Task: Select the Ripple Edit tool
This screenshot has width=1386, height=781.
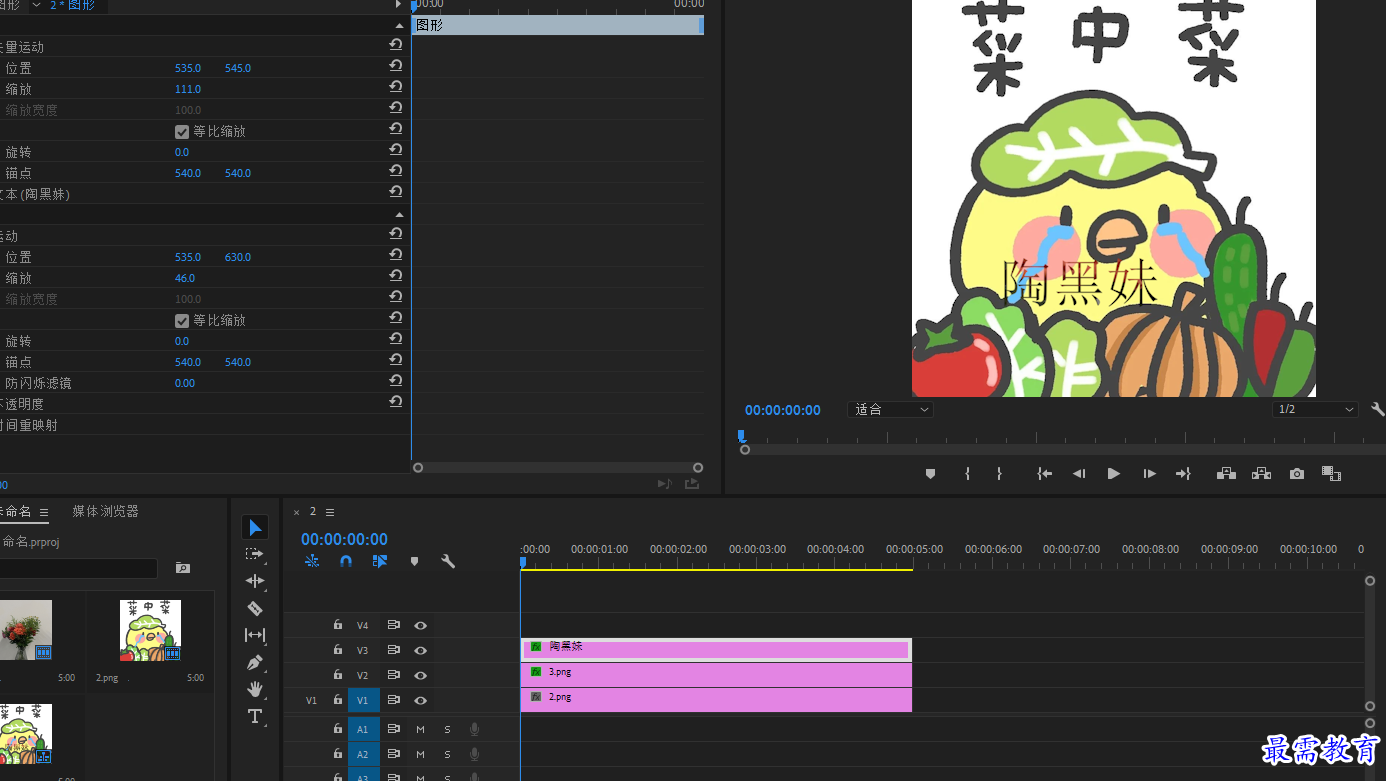Action: [255, 581]
